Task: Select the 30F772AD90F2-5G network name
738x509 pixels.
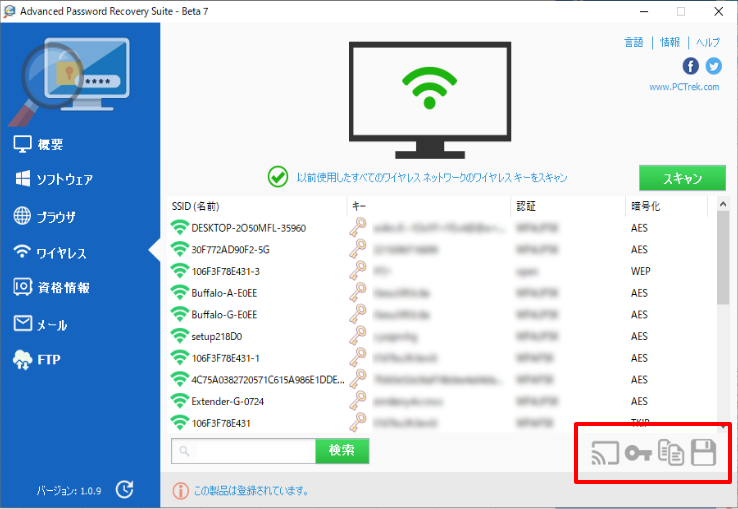Action: (231, 250)
